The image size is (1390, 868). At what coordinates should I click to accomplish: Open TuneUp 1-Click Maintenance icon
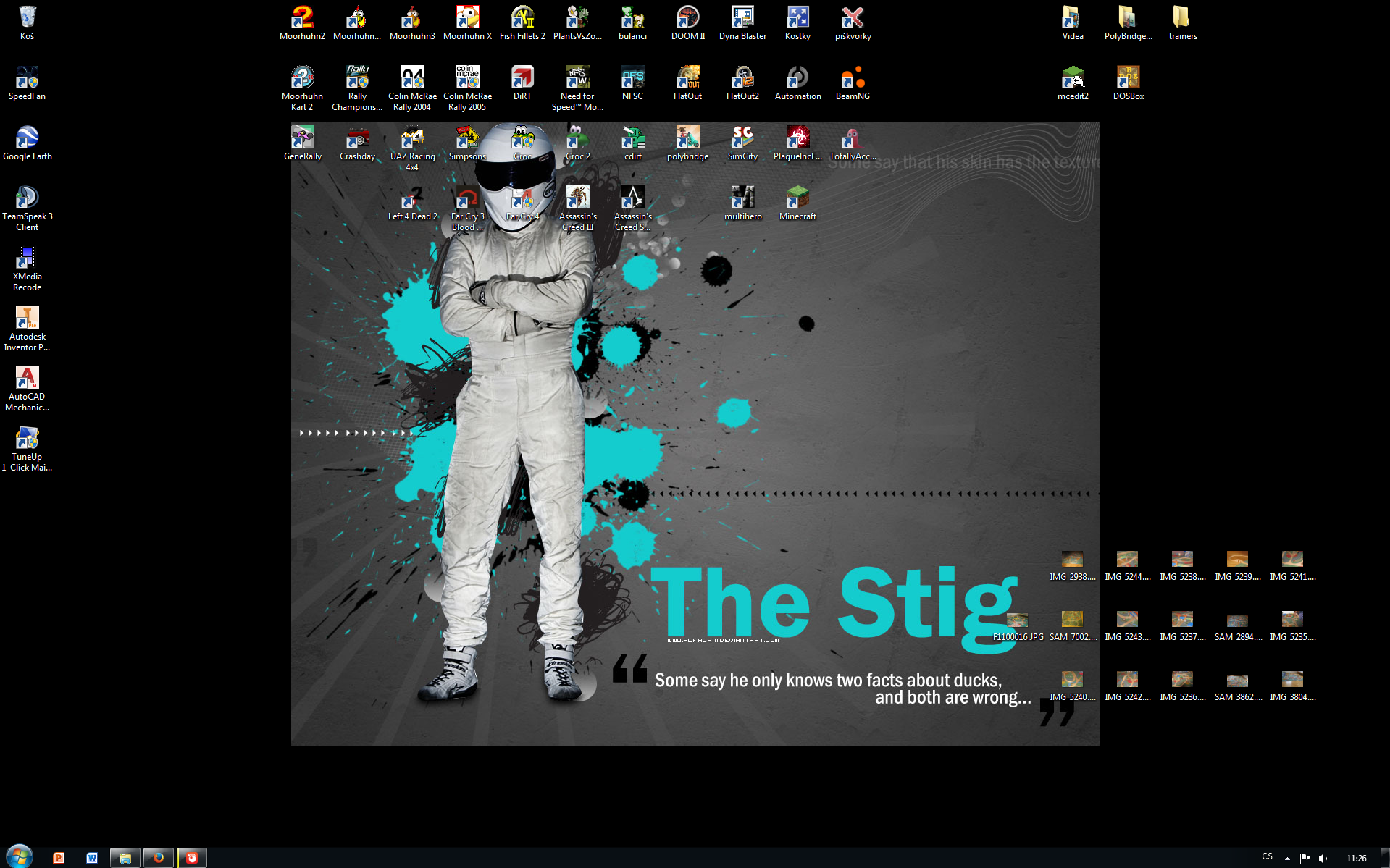click(27, 449)
